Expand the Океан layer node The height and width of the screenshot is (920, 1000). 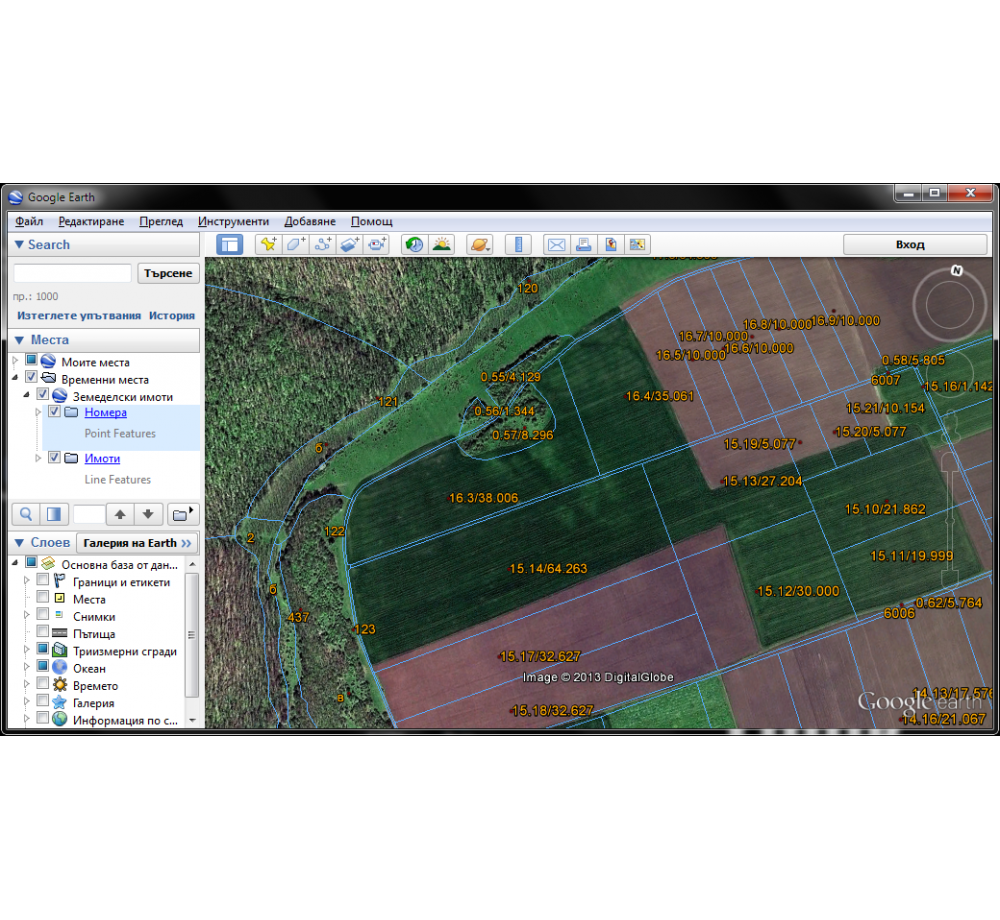click(x=27, y=667)
